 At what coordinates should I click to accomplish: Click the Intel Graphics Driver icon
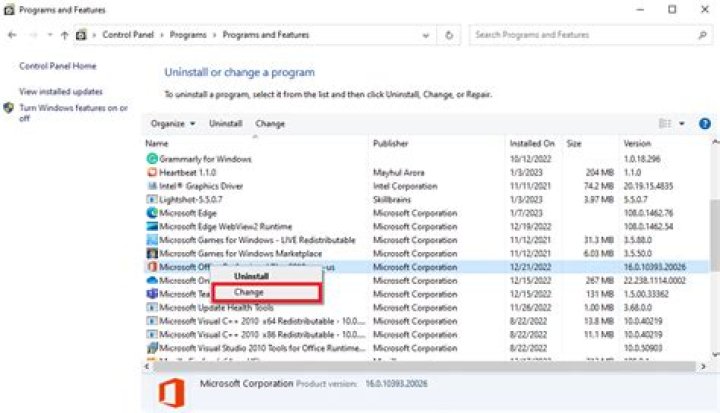(x=152, y=186)
